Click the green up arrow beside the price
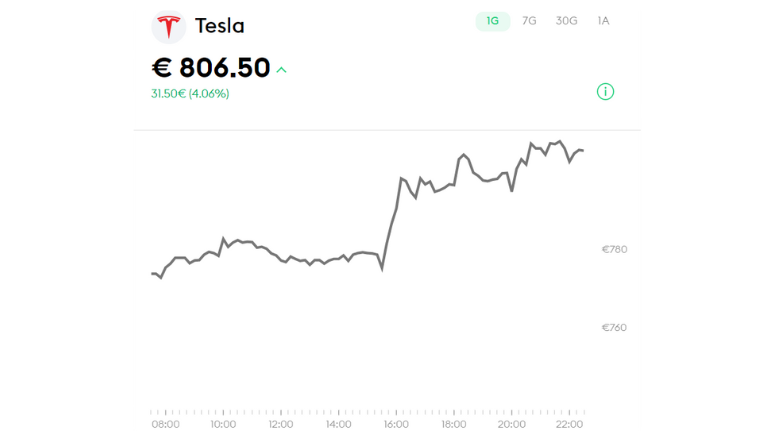This screenshot has width=768, height=432. (282, 70)
